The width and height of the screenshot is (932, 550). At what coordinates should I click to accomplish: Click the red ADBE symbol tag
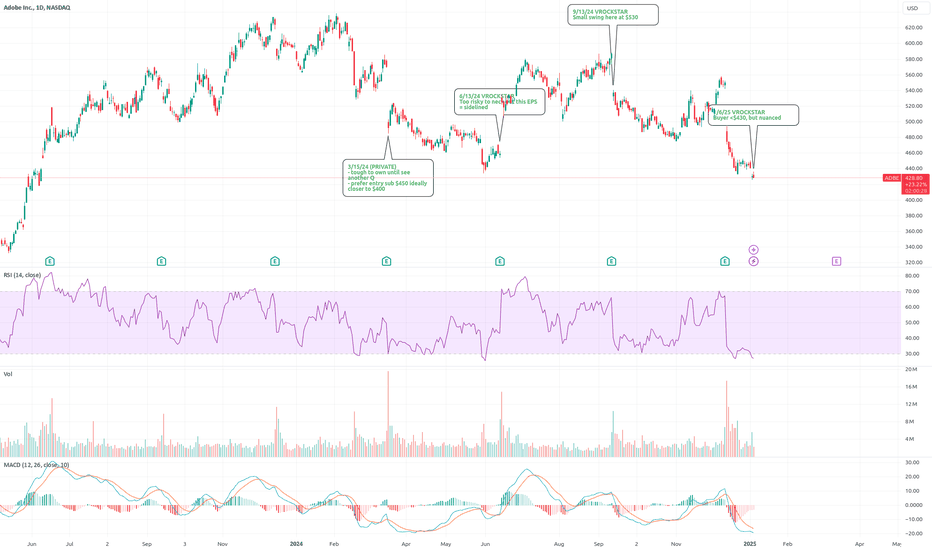coord(891,178)
